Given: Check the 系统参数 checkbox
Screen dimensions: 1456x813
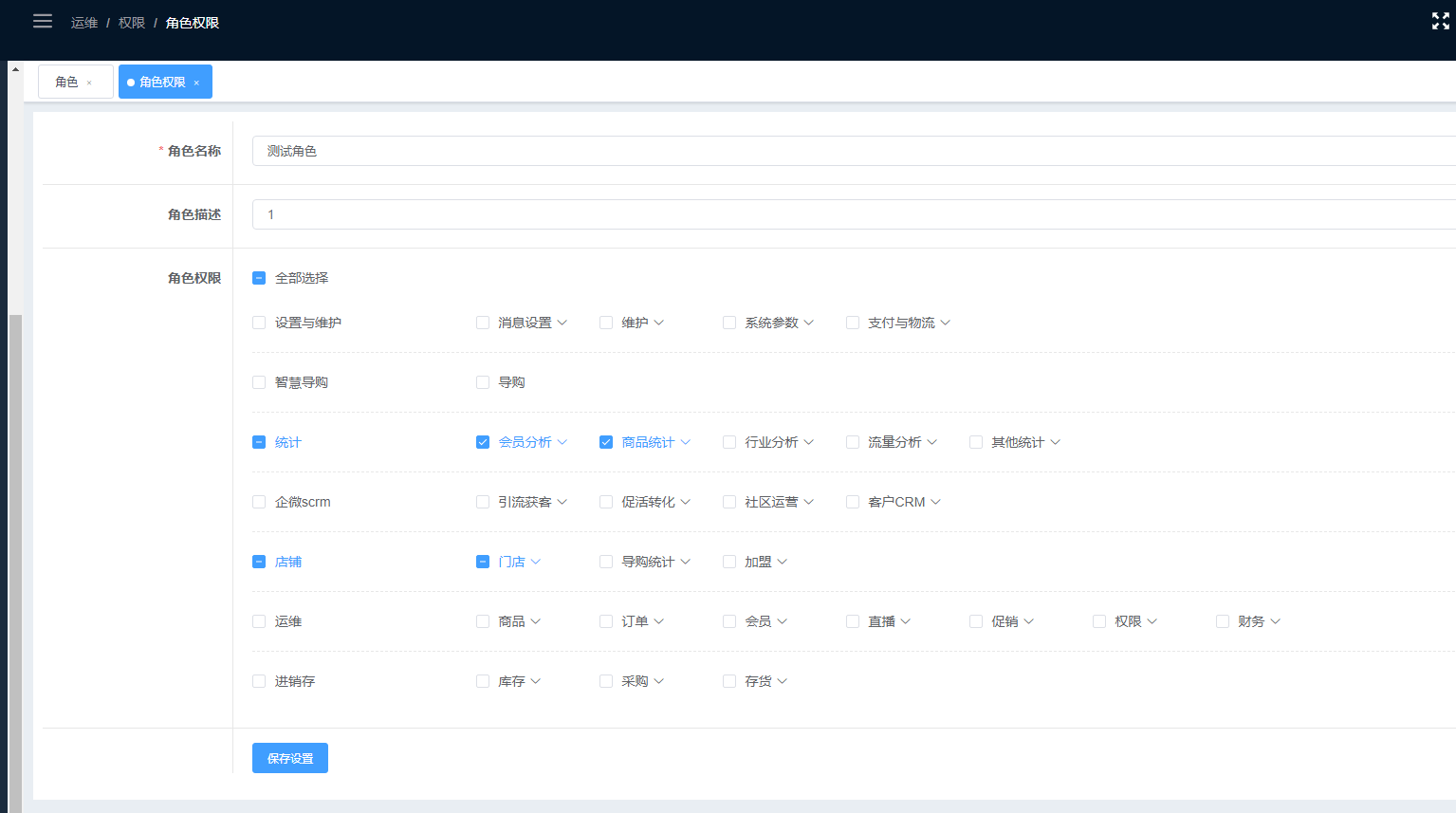Looking at the screenshot, I should 729,323.
